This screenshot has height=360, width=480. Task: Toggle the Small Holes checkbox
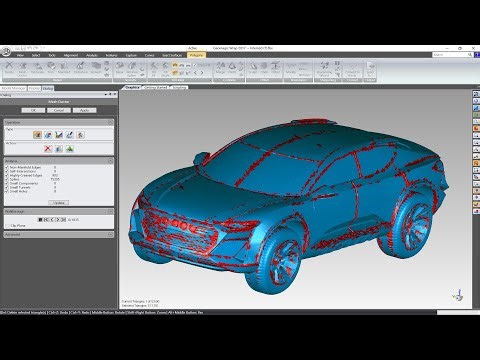coord(7,191)
